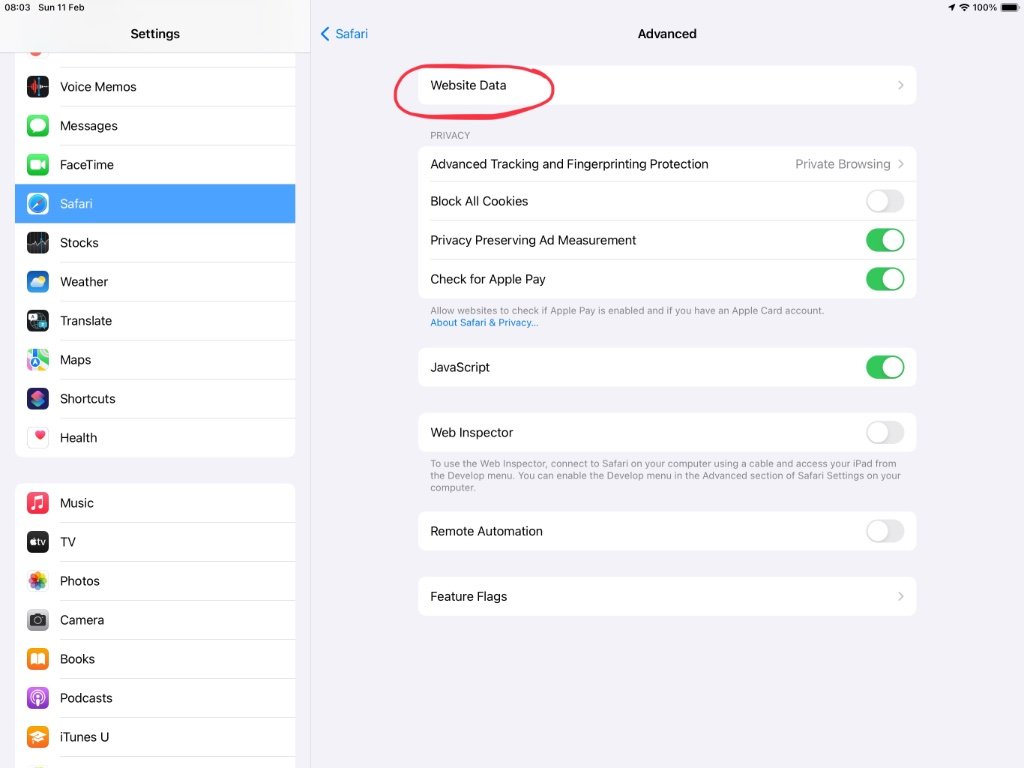Tap the Advanced page title
Screen dimensions: 1024x768
(667, 34)
